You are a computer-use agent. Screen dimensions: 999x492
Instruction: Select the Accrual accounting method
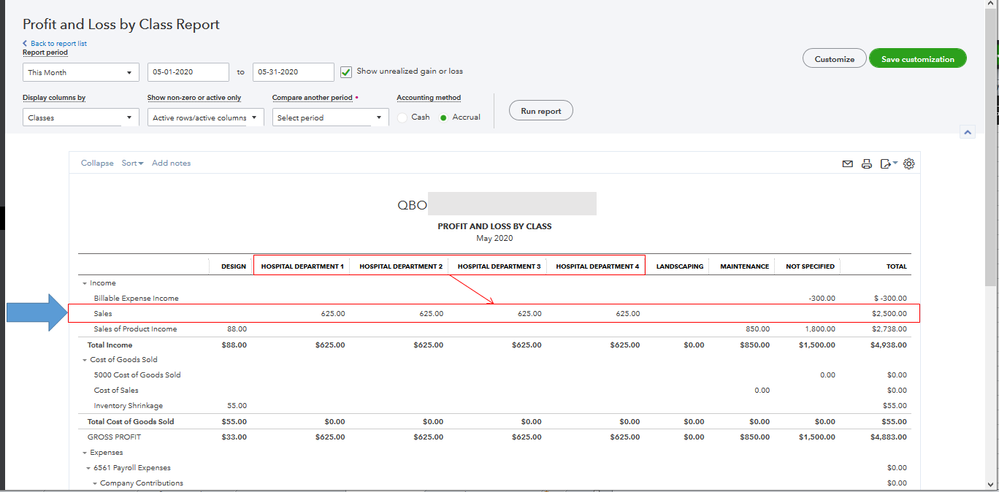pyautogui.click(x=445, y=117)
